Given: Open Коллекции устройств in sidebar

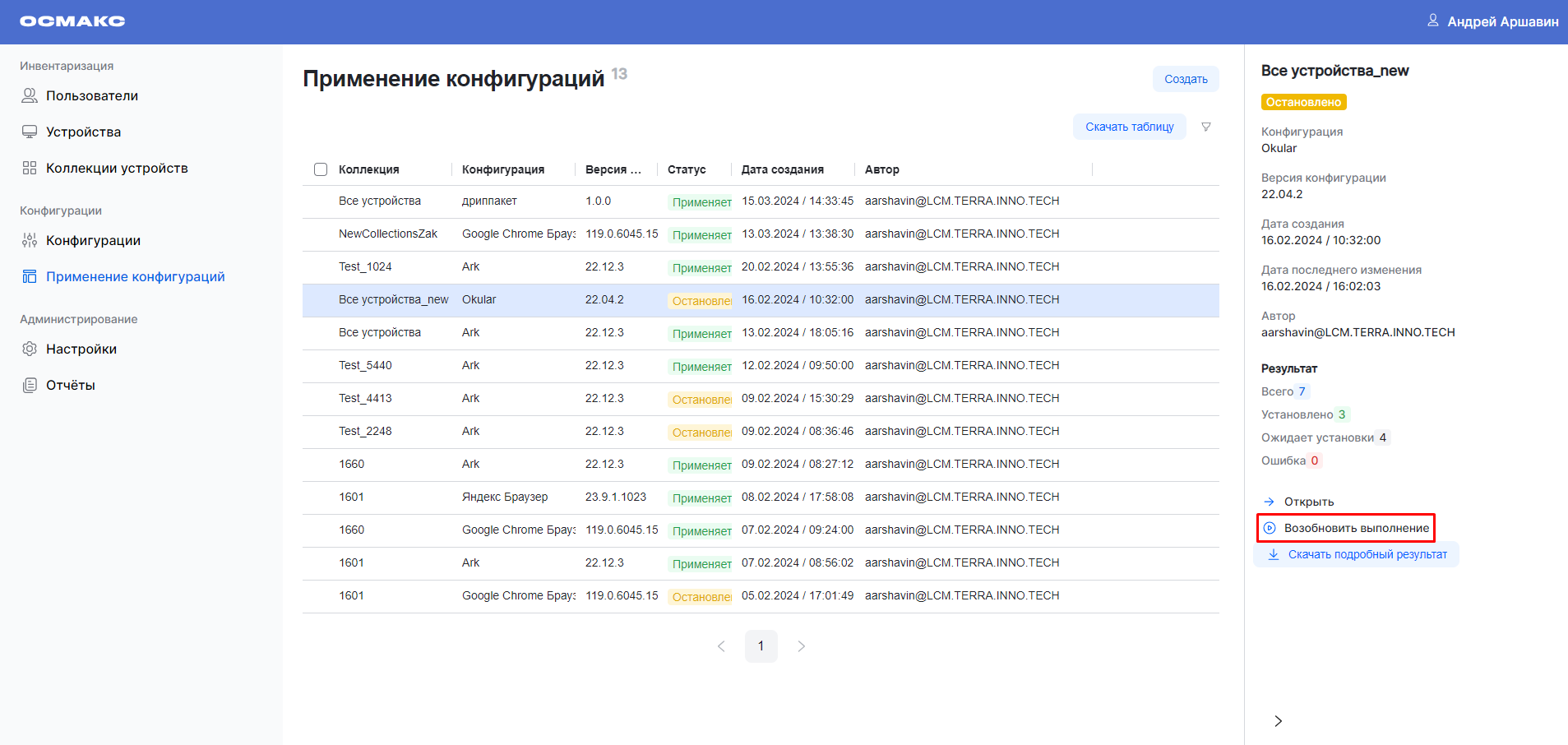Looking at the screenshot, I should [117, 168].
